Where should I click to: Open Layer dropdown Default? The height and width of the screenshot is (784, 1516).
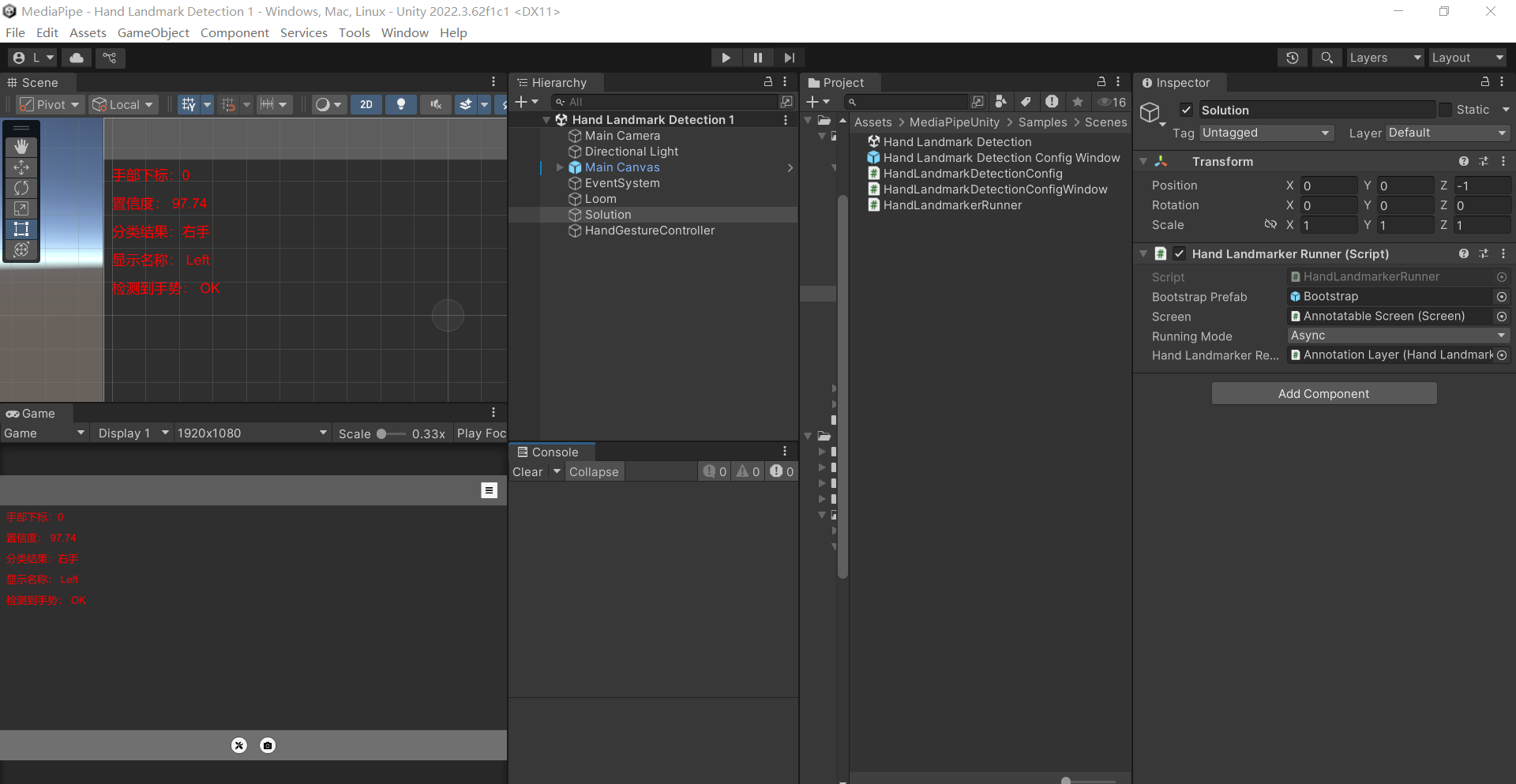(1447, 133)
